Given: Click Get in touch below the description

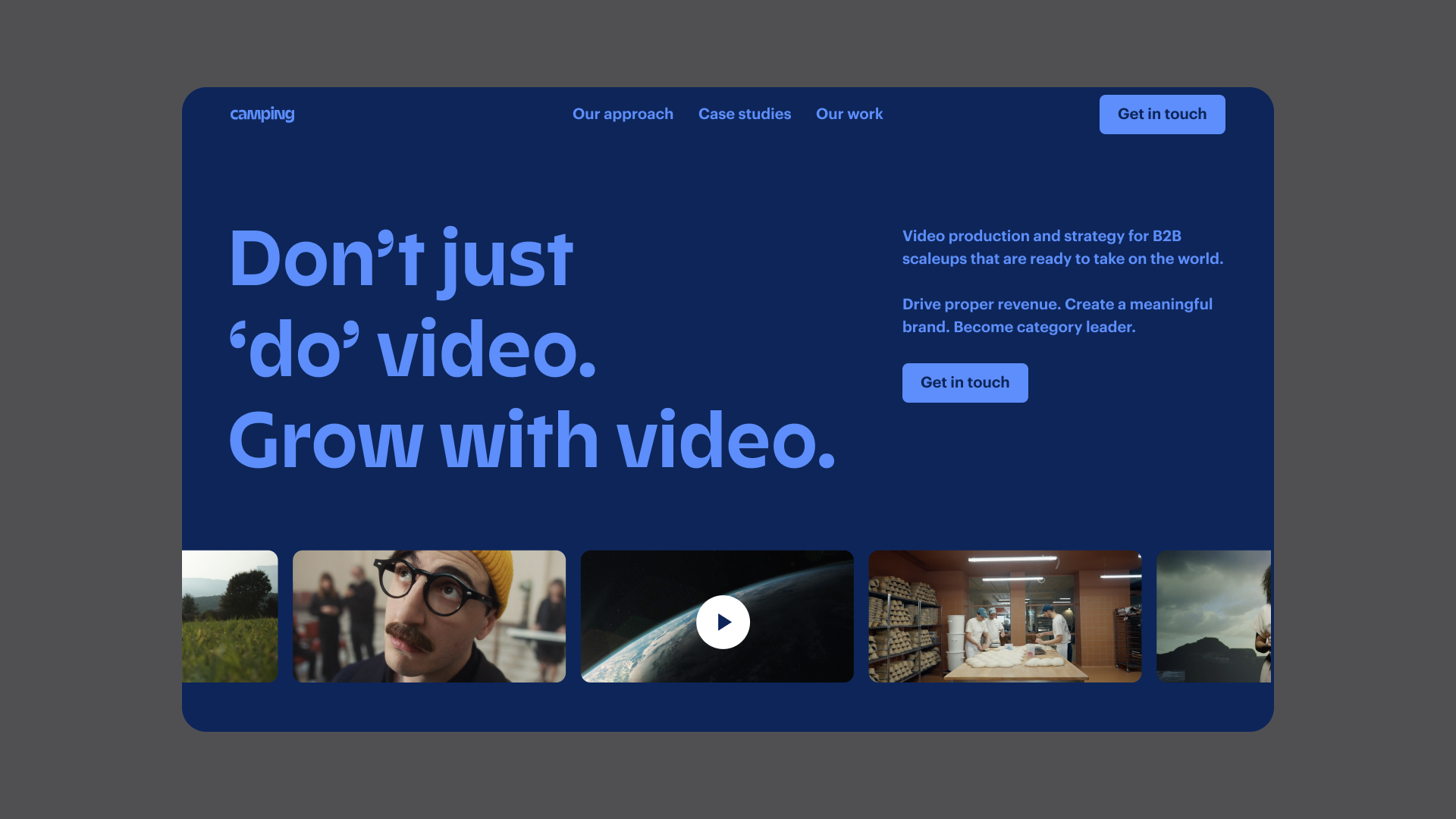Looking at the screenshot, I should click(965, 383).
